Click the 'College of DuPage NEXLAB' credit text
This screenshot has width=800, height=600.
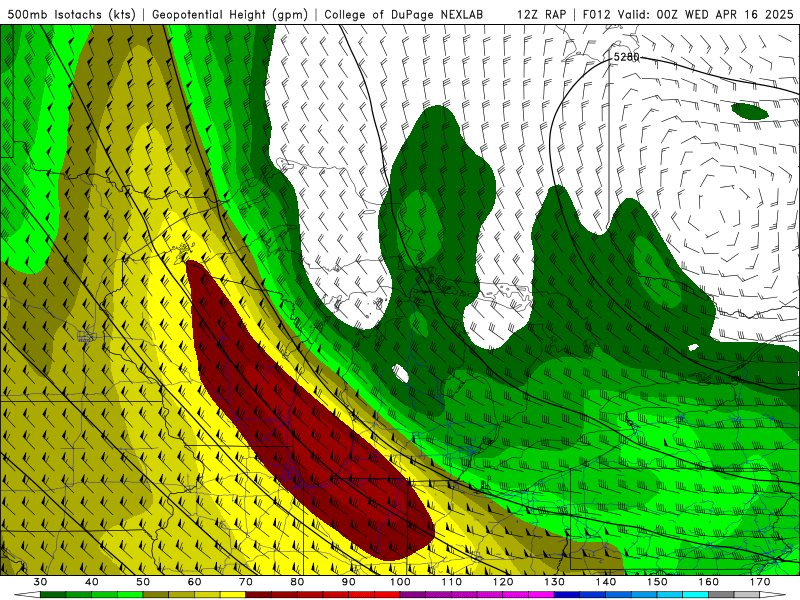(404, 15)
